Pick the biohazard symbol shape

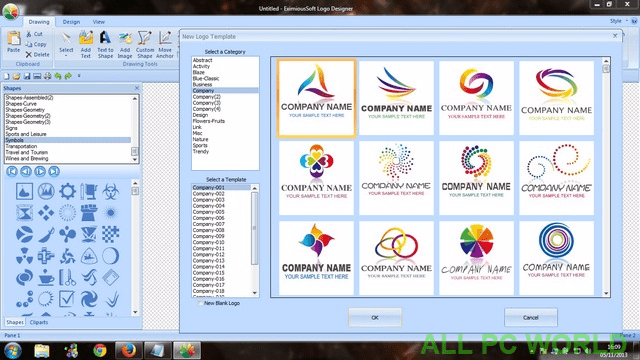pos(111,191)
